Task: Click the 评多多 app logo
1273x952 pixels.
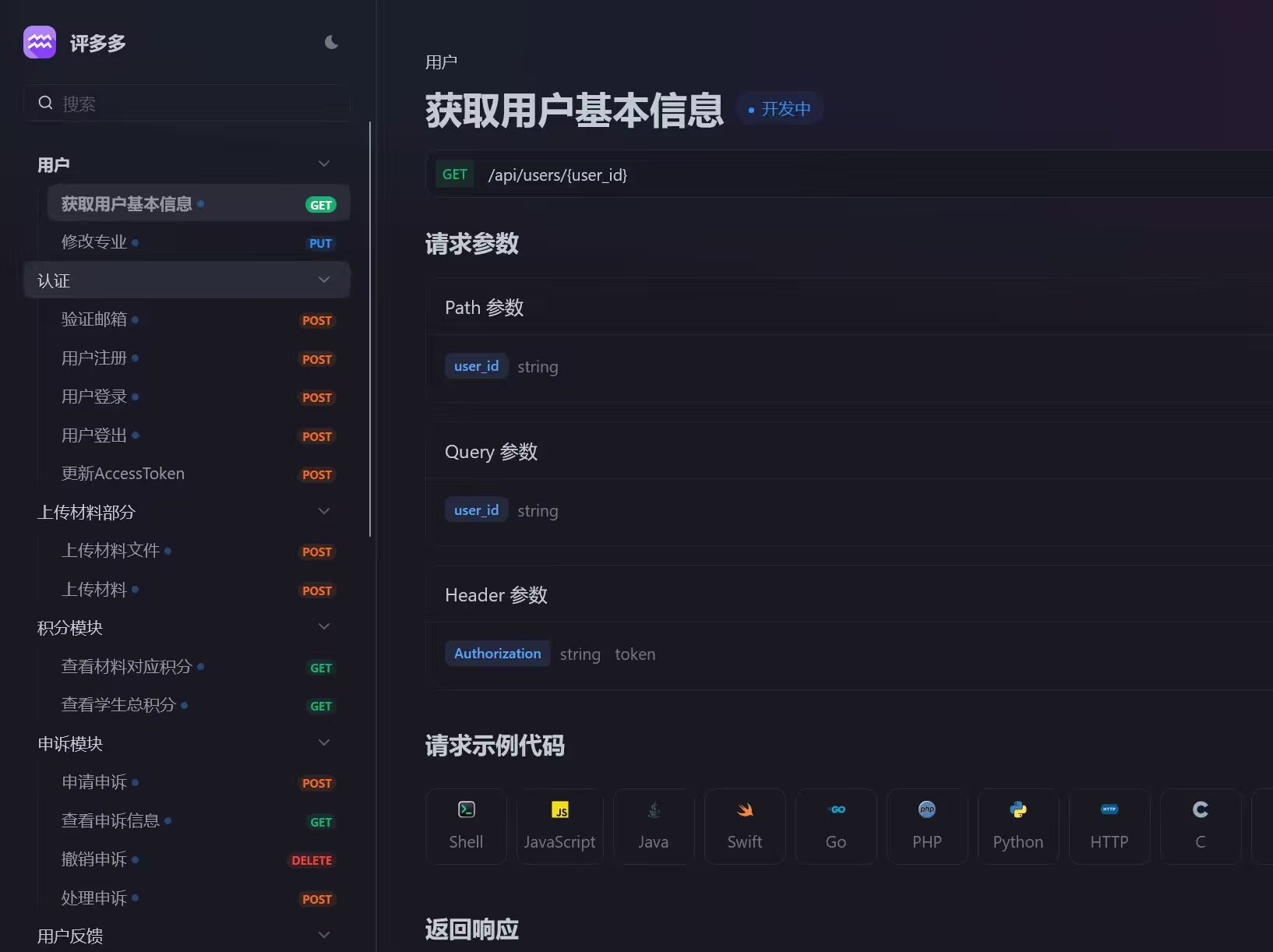Action: pos(40,42)
